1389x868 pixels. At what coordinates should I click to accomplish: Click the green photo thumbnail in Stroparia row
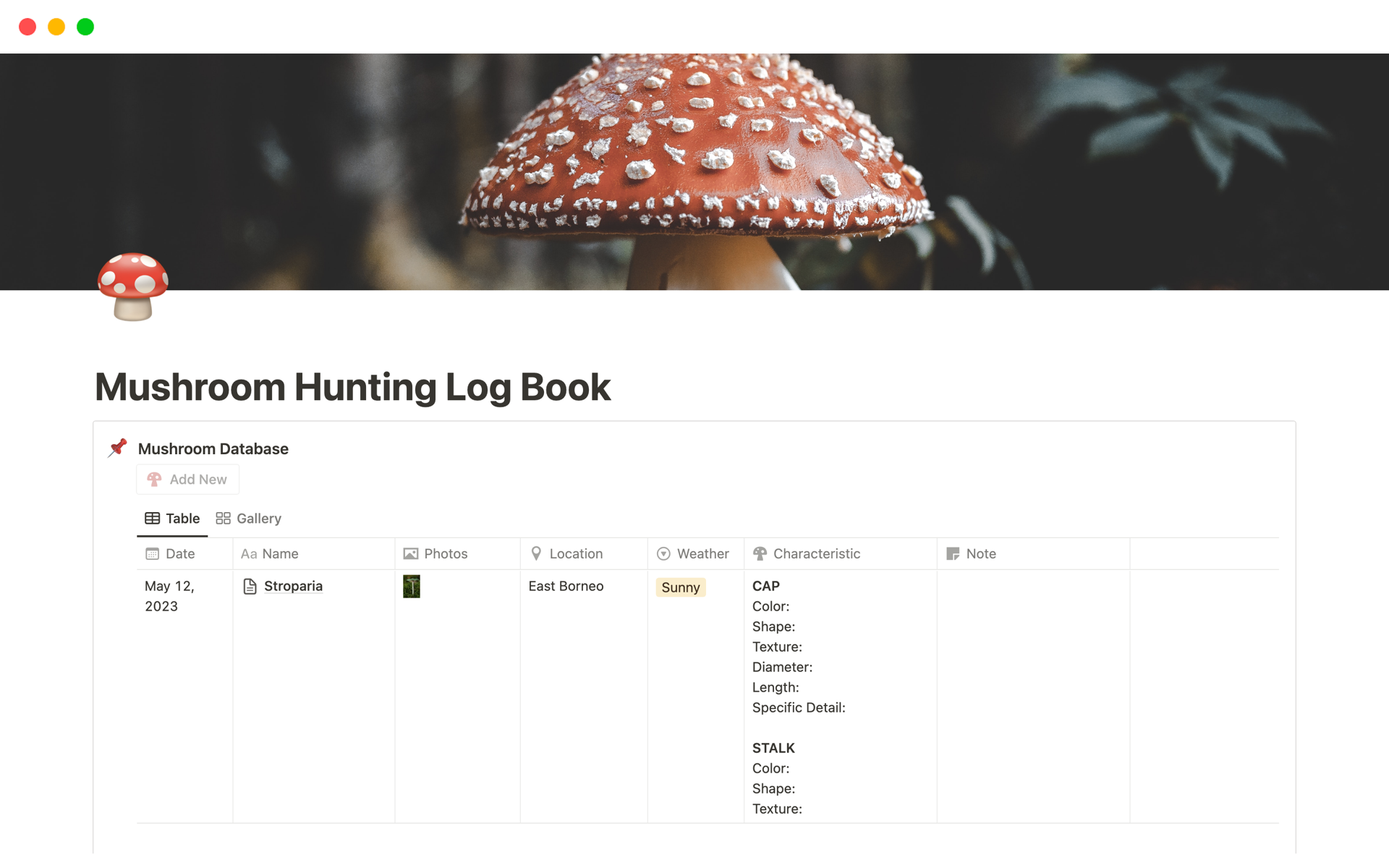tap(411, 587)
